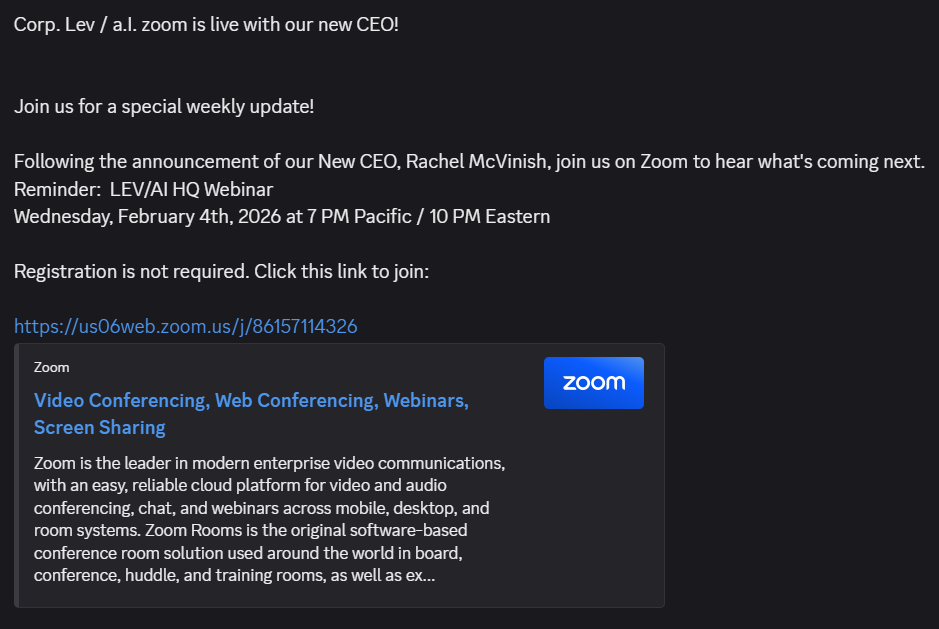
Task: Click "Click this link to join:" text
Action: [x=341, y=271]
